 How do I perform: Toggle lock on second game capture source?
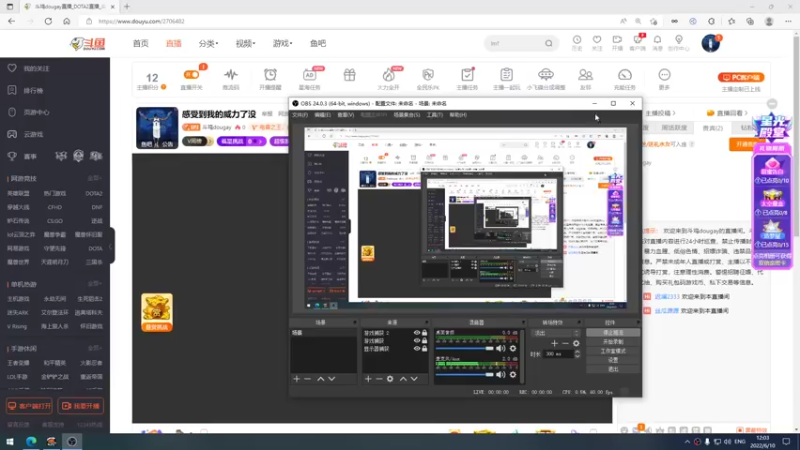(424, 341)
